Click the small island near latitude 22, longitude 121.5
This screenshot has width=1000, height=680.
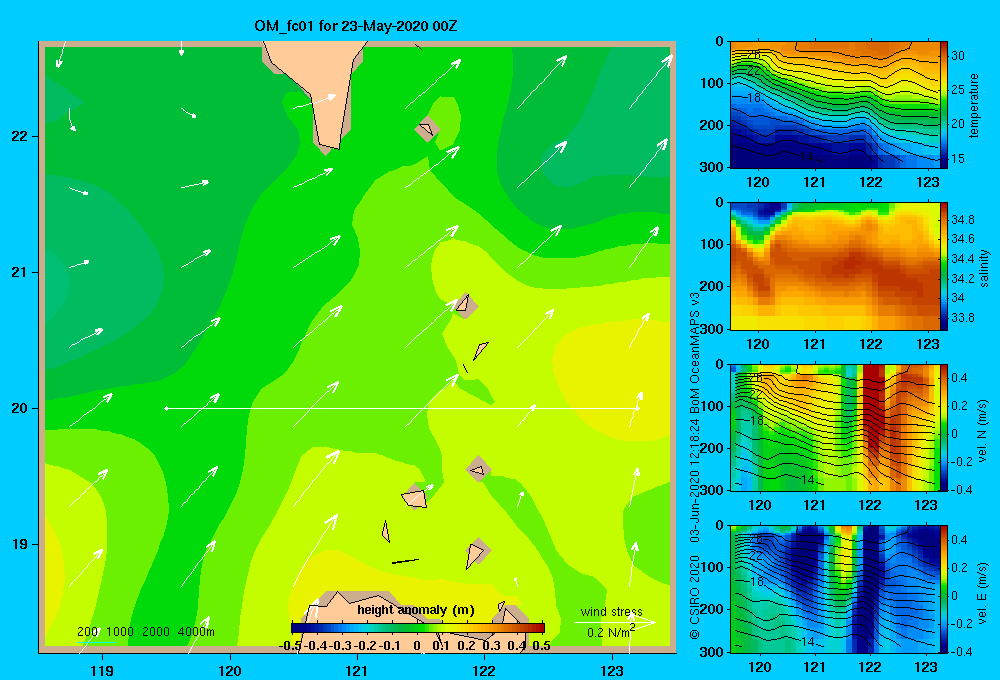click(x=427, y=129)
